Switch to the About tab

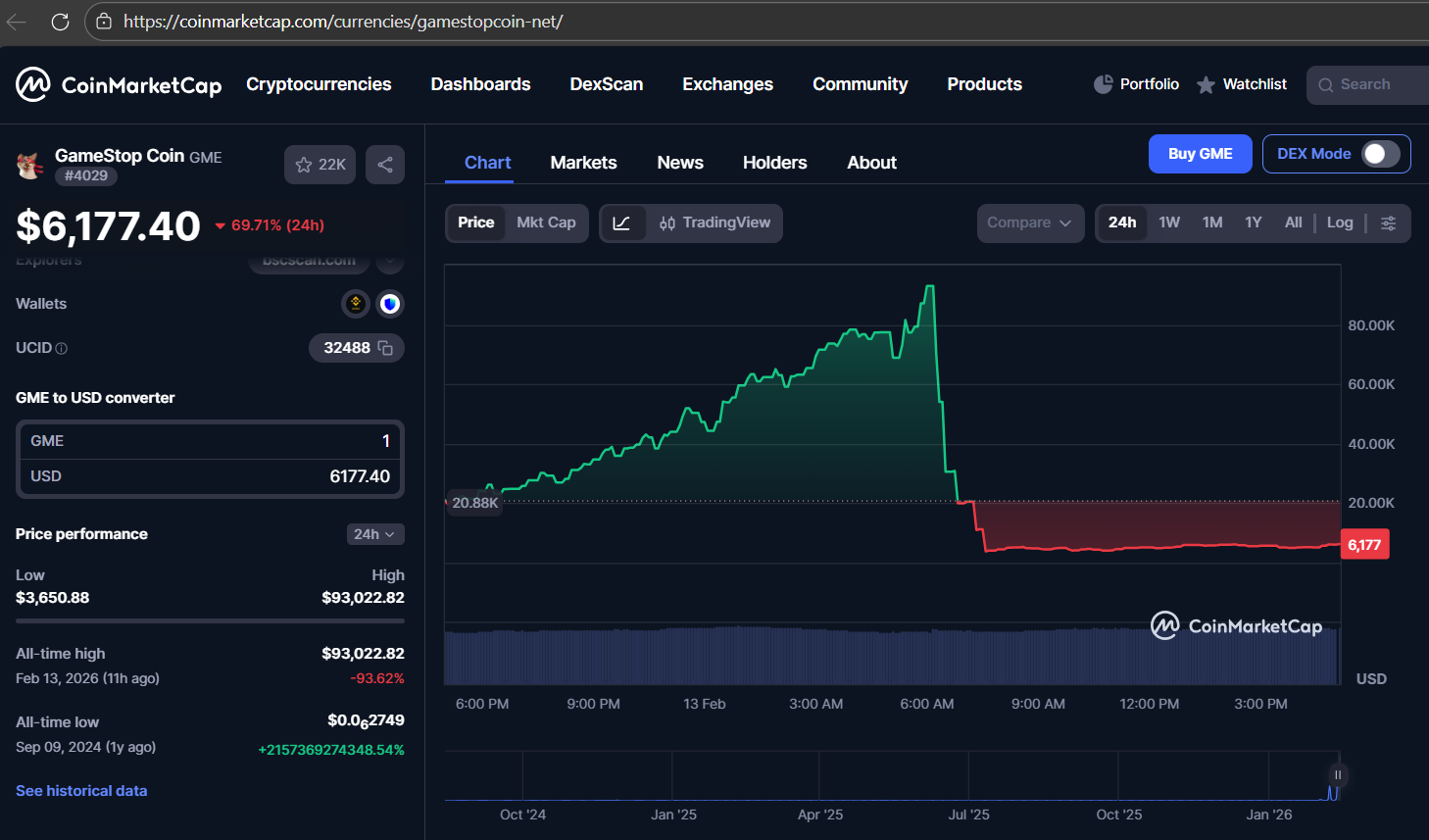tap(872, 163)
